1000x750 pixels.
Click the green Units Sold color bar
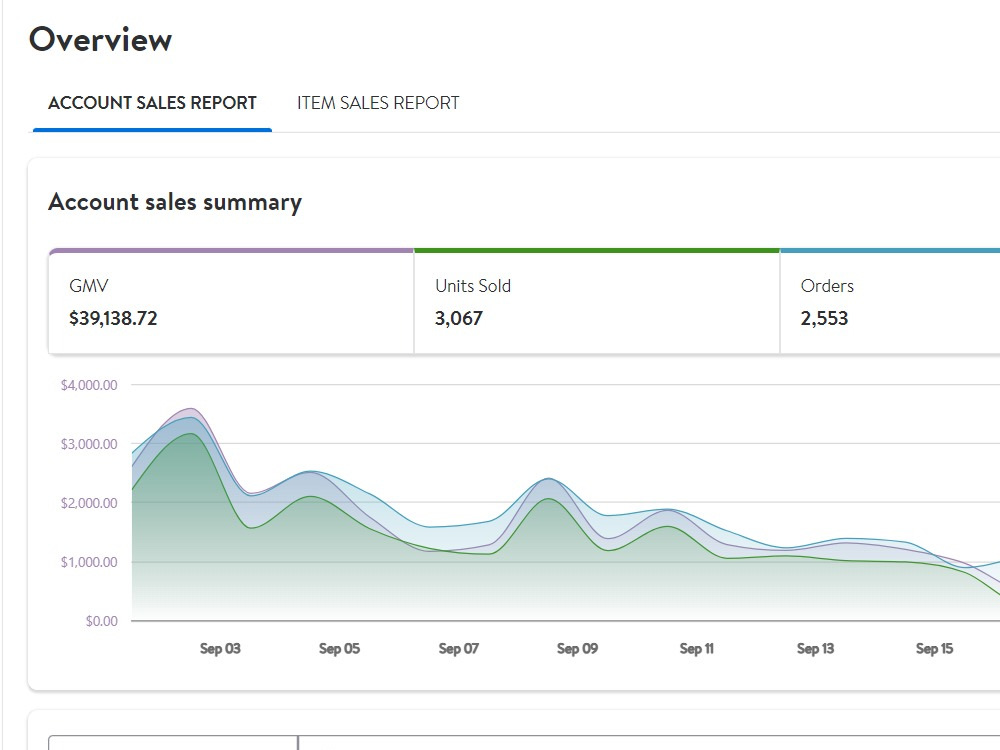597,251
